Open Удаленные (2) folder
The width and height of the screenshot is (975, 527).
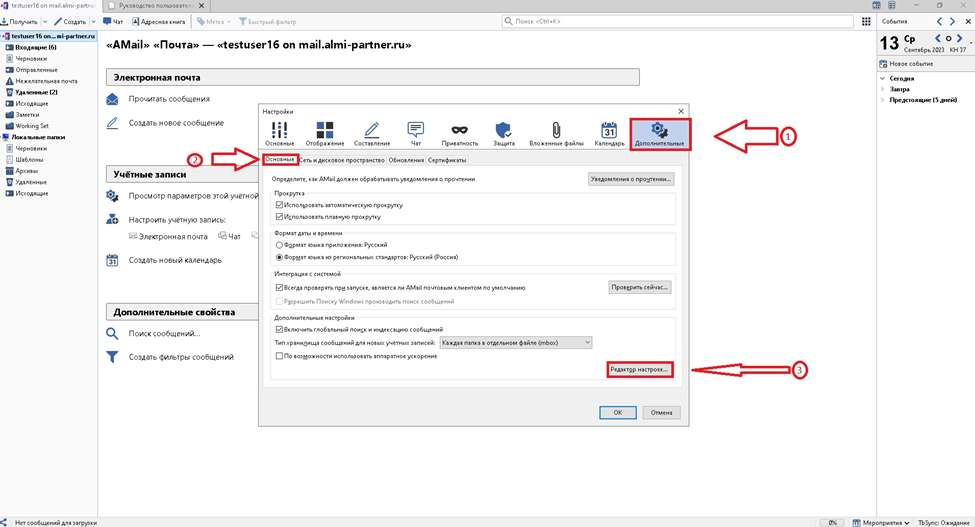click(x=36, y=92)
